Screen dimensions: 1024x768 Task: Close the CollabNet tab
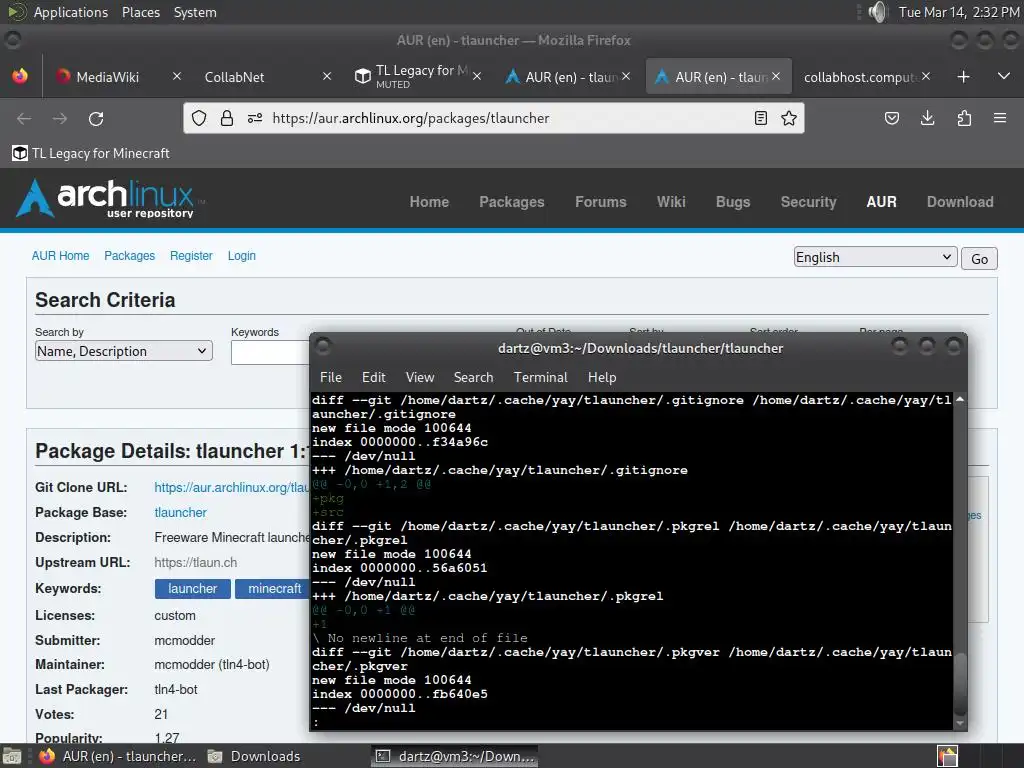pos(327,76)
